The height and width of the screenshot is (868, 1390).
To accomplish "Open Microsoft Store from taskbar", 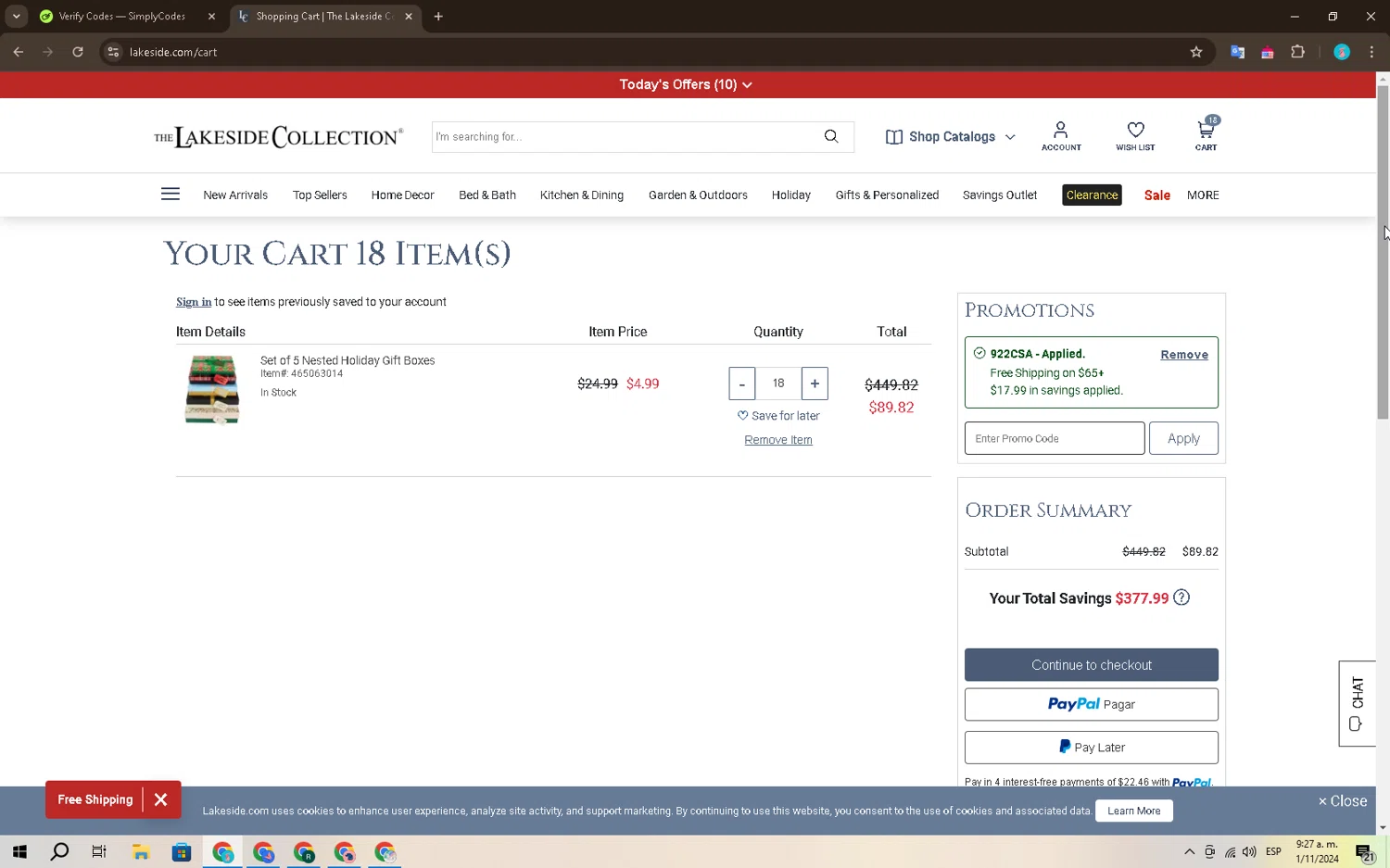I will click(182, 851).
